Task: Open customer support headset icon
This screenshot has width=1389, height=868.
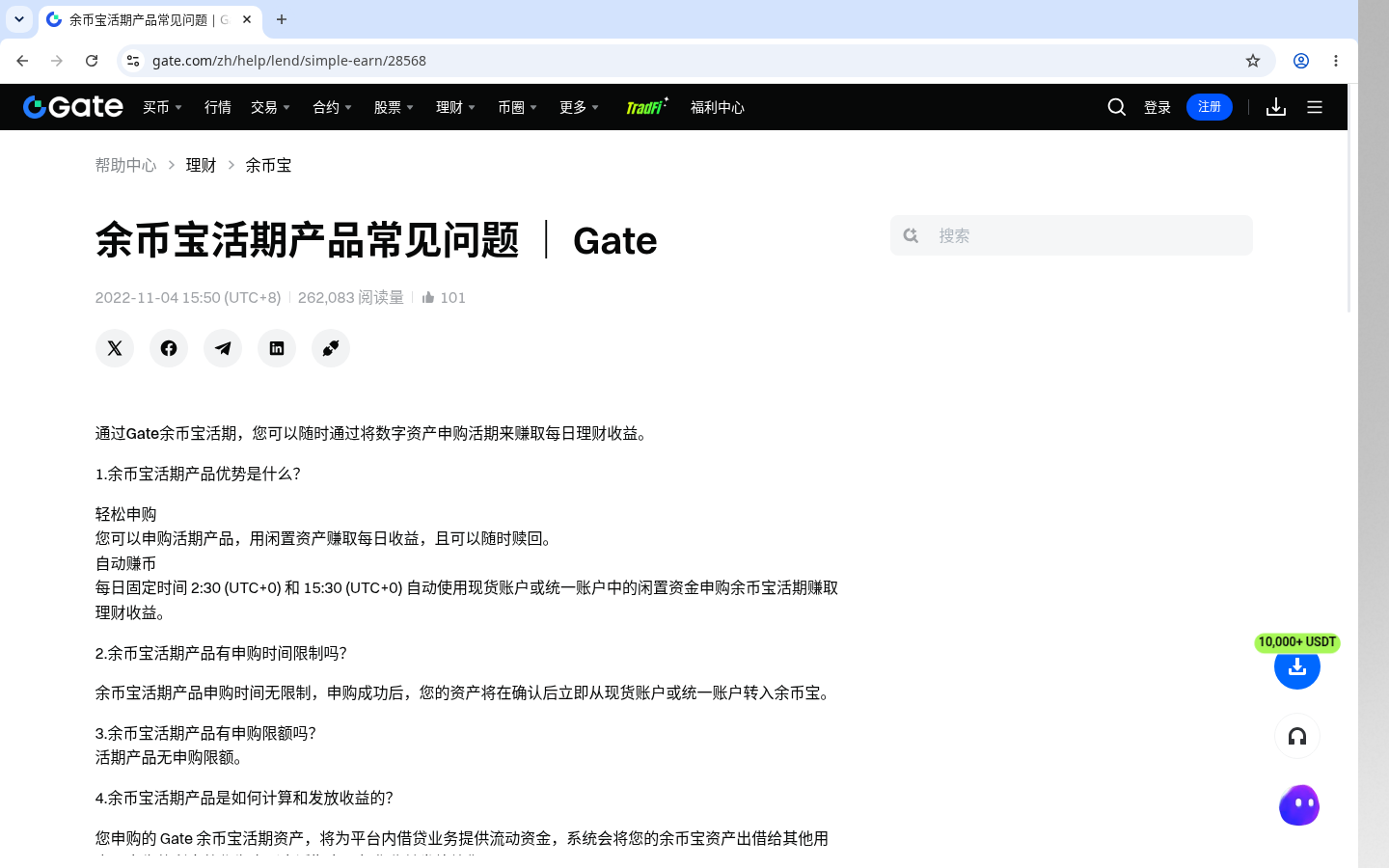Action: (1297, 737)
